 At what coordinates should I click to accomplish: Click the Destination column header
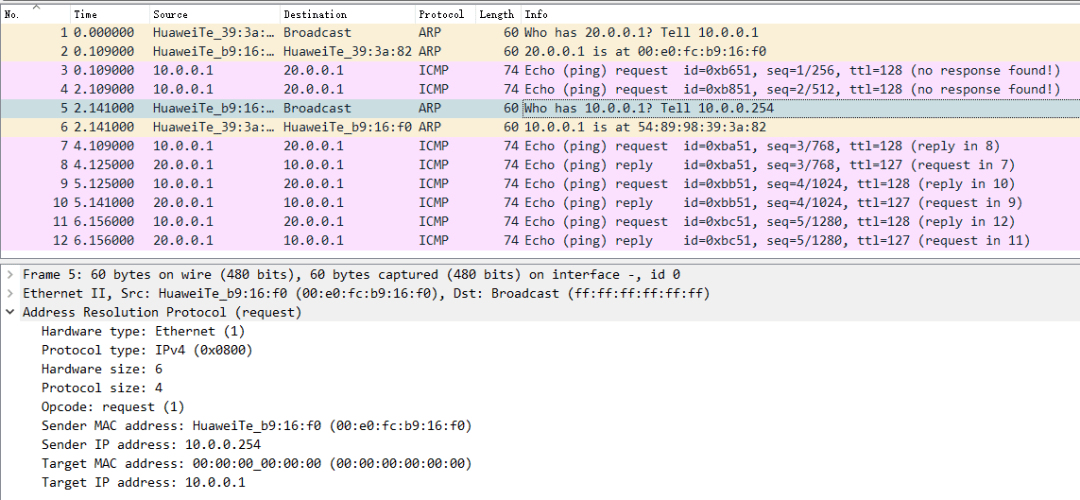(x=347, y=14)
